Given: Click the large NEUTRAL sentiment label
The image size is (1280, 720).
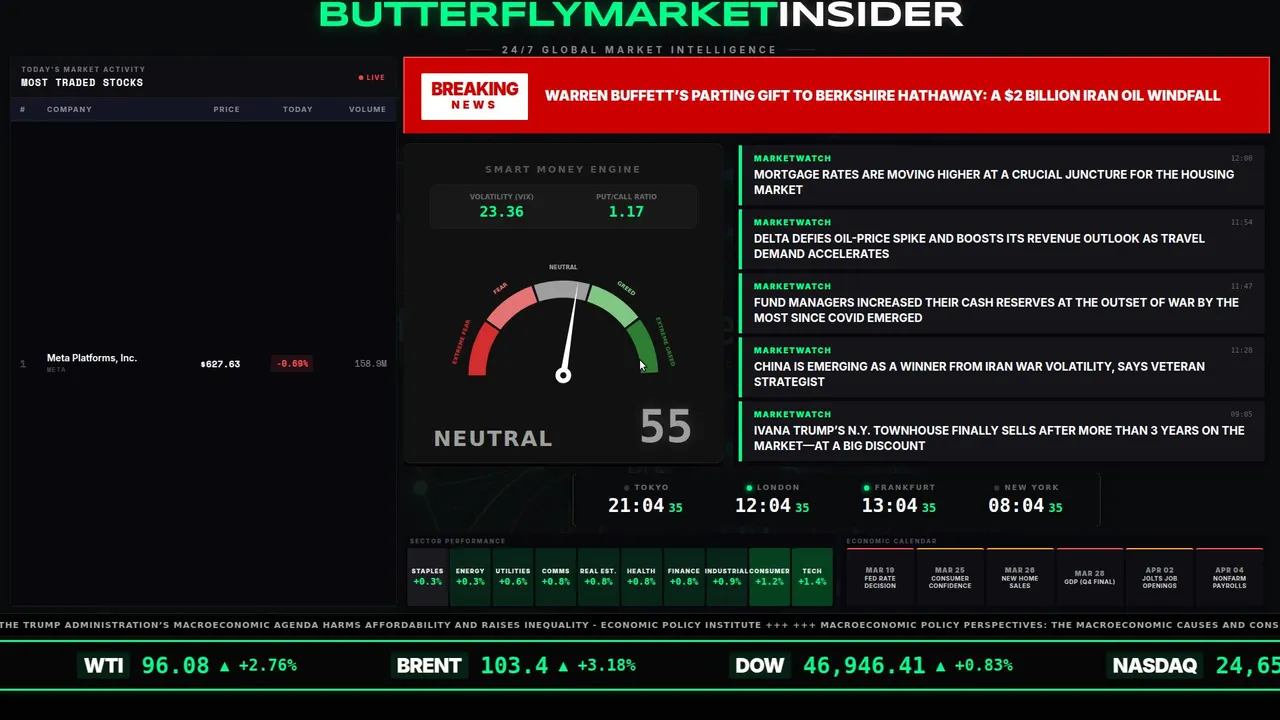Looking at the screenshot, I should 493,438.
